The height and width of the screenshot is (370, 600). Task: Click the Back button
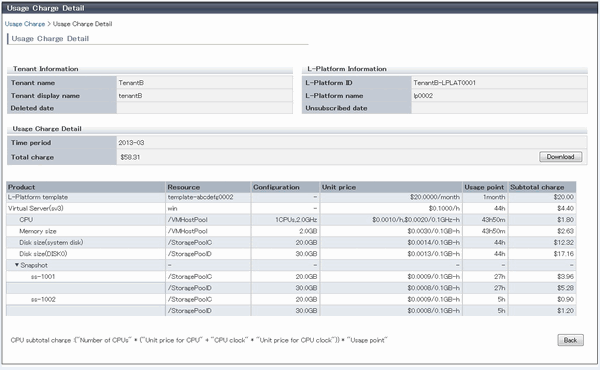pyautogui.click(x=570, y=340)
